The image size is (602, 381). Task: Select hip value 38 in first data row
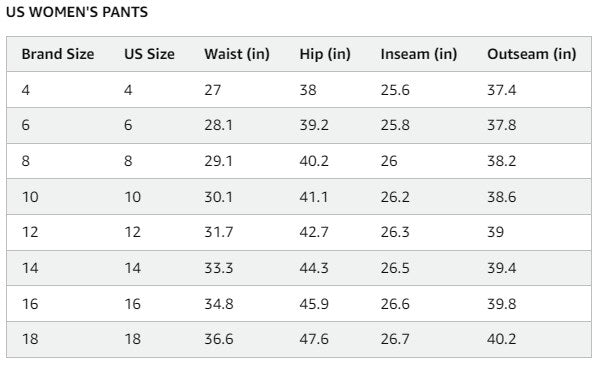pyautogui.click(x=308, y=90)
